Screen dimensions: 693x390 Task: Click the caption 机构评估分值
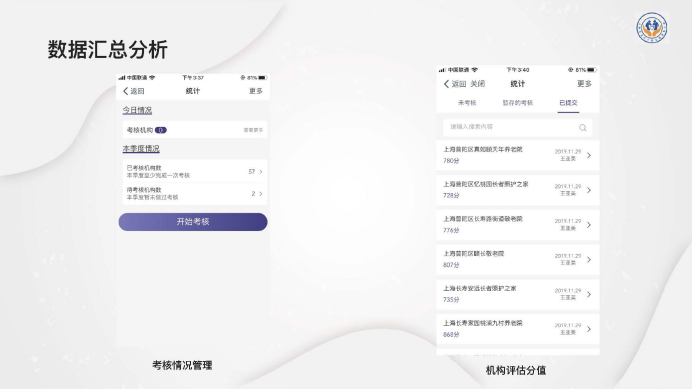pos(516,371)
